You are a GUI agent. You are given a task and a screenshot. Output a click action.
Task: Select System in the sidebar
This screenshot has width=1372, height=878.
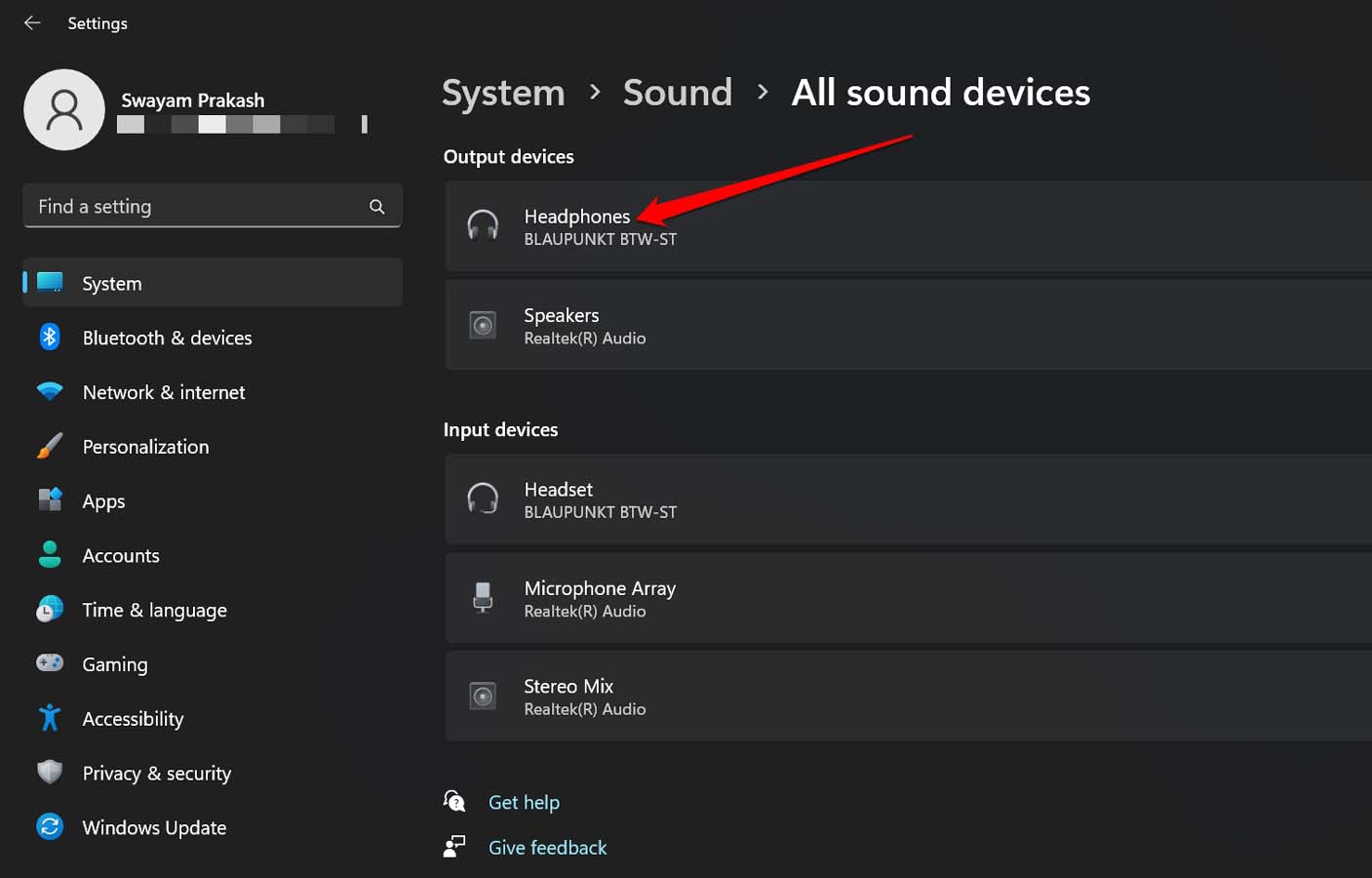tap(111, 283)
